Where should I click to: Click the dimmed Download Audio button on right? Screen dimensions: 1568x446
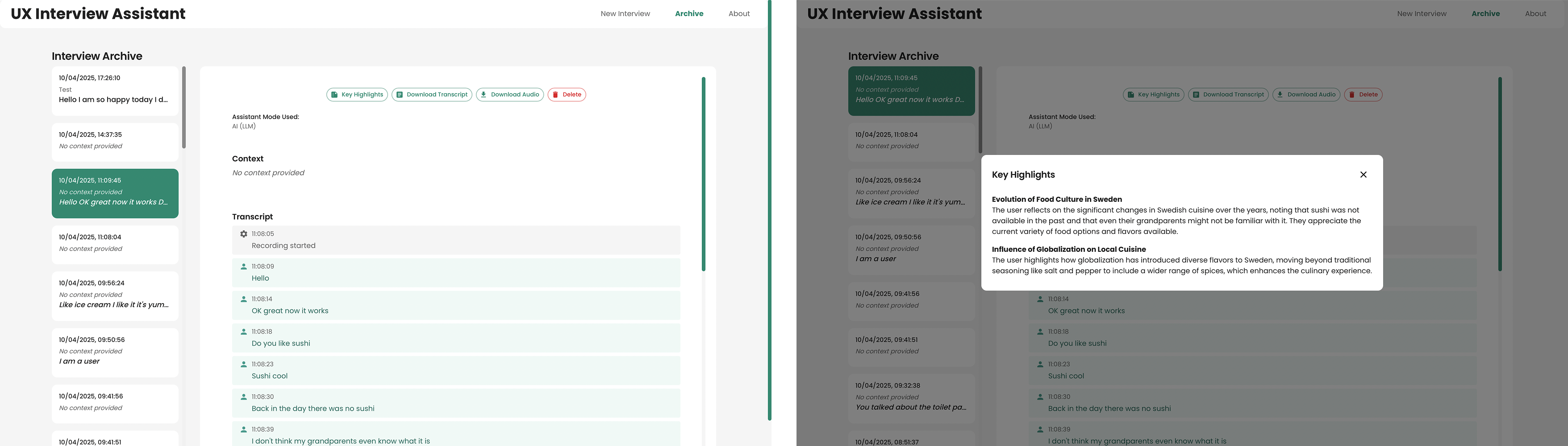(1306, 94)
